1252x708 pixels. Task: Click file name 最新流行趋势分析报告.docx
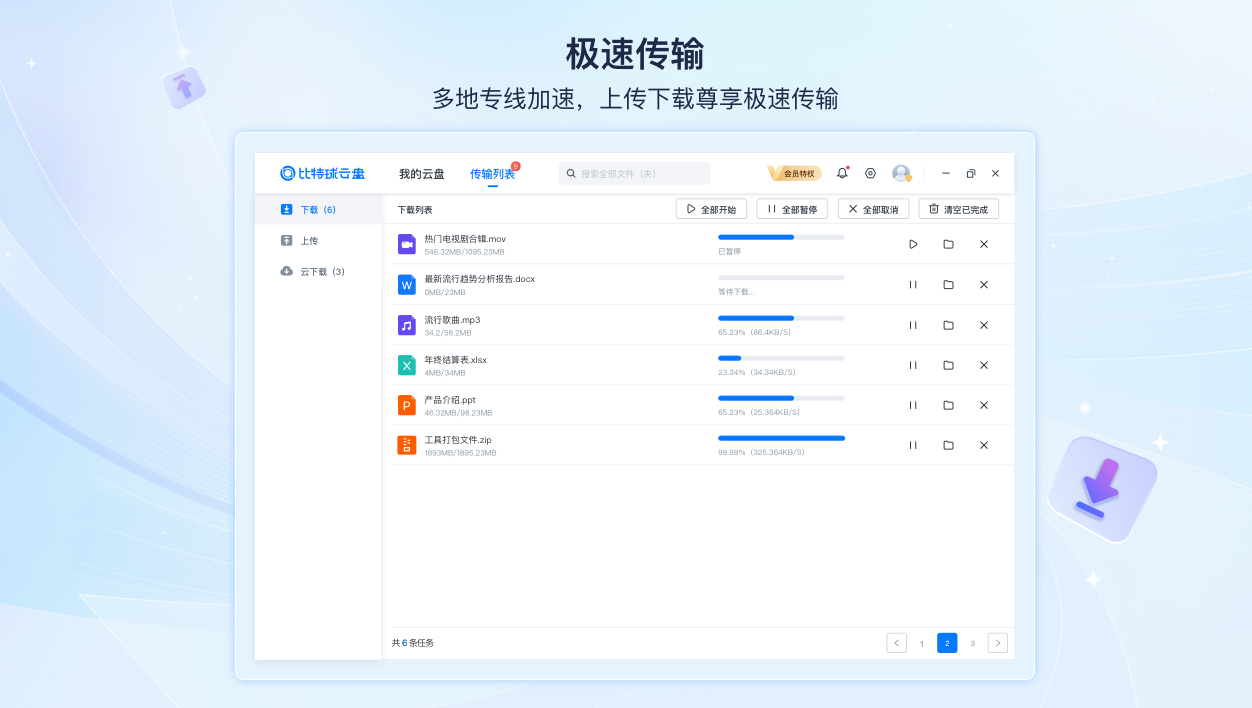tap(480, 279)
